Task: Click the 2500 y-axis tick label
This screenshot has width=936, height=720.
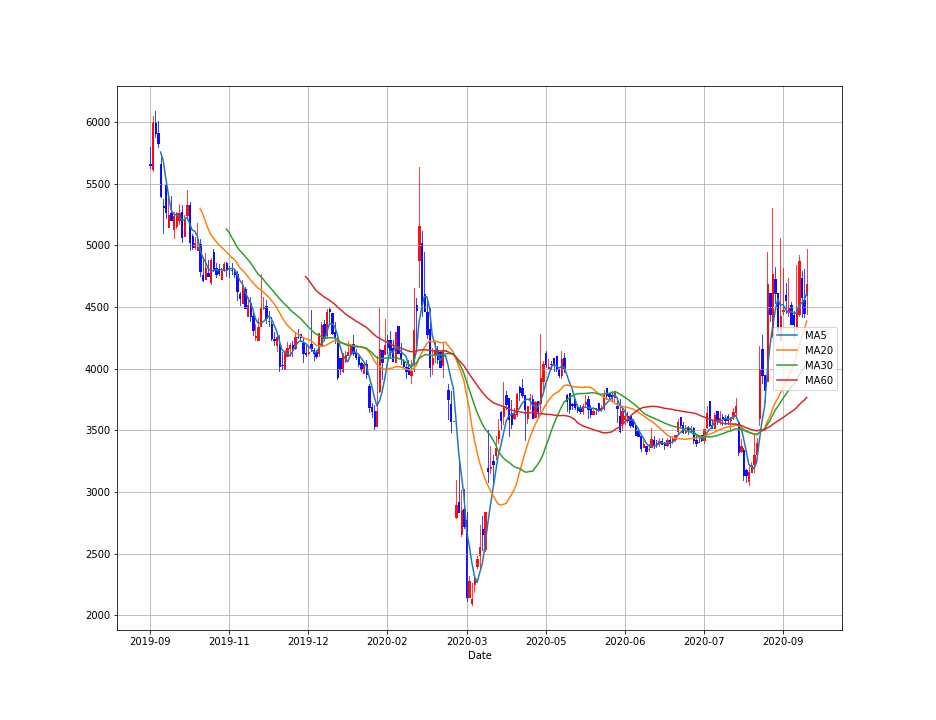Action: point(98,555)
